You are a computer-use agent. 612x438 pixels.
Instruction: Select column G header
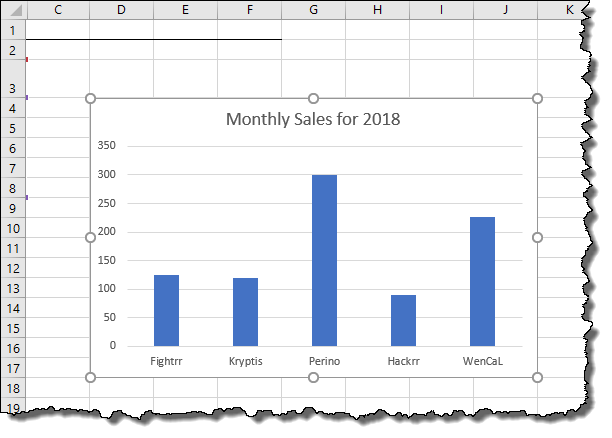click(x=314, y=10)
